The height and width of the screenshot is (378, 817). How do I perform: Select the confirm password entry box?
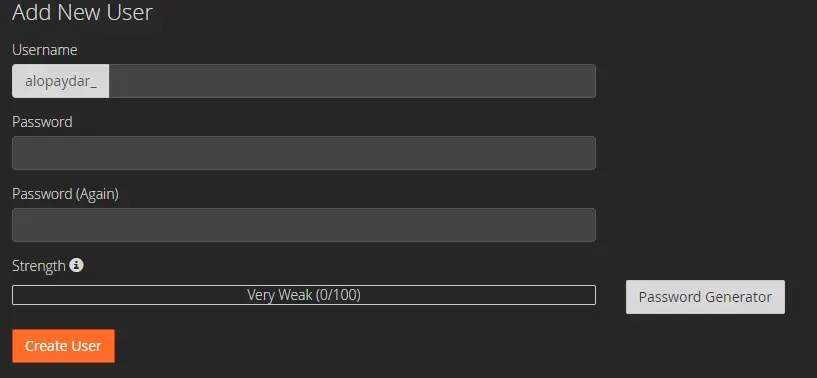304,225
